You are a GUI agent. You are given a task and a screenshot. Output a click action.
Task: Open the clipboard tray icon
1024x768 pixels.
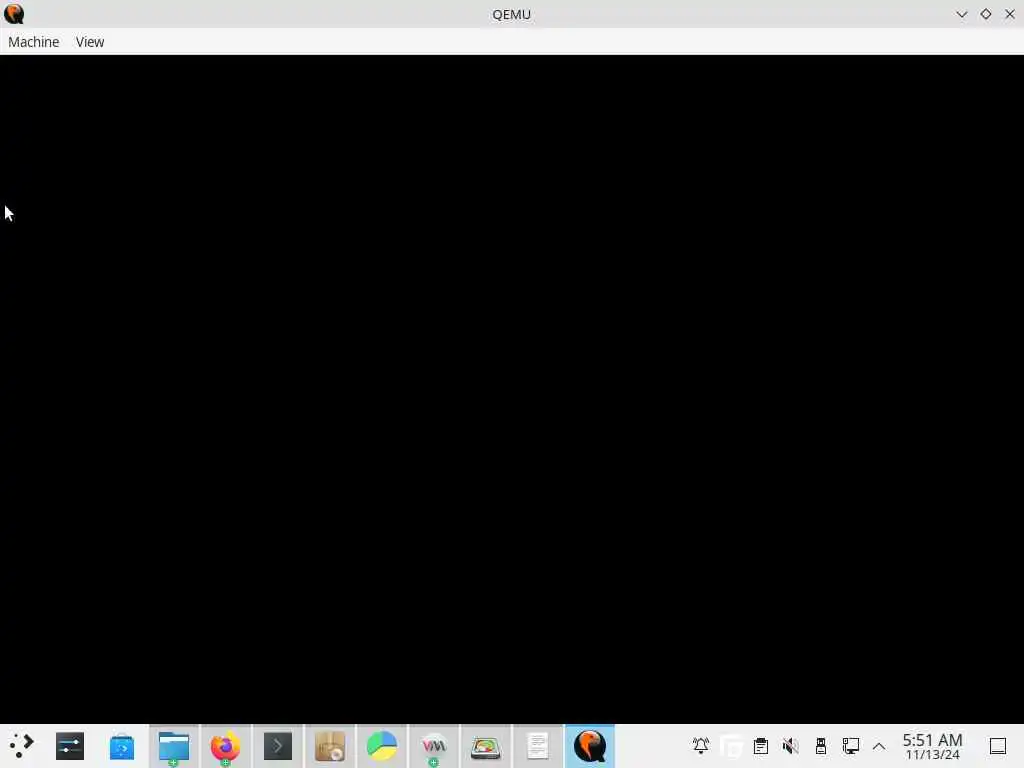(761, 746)
